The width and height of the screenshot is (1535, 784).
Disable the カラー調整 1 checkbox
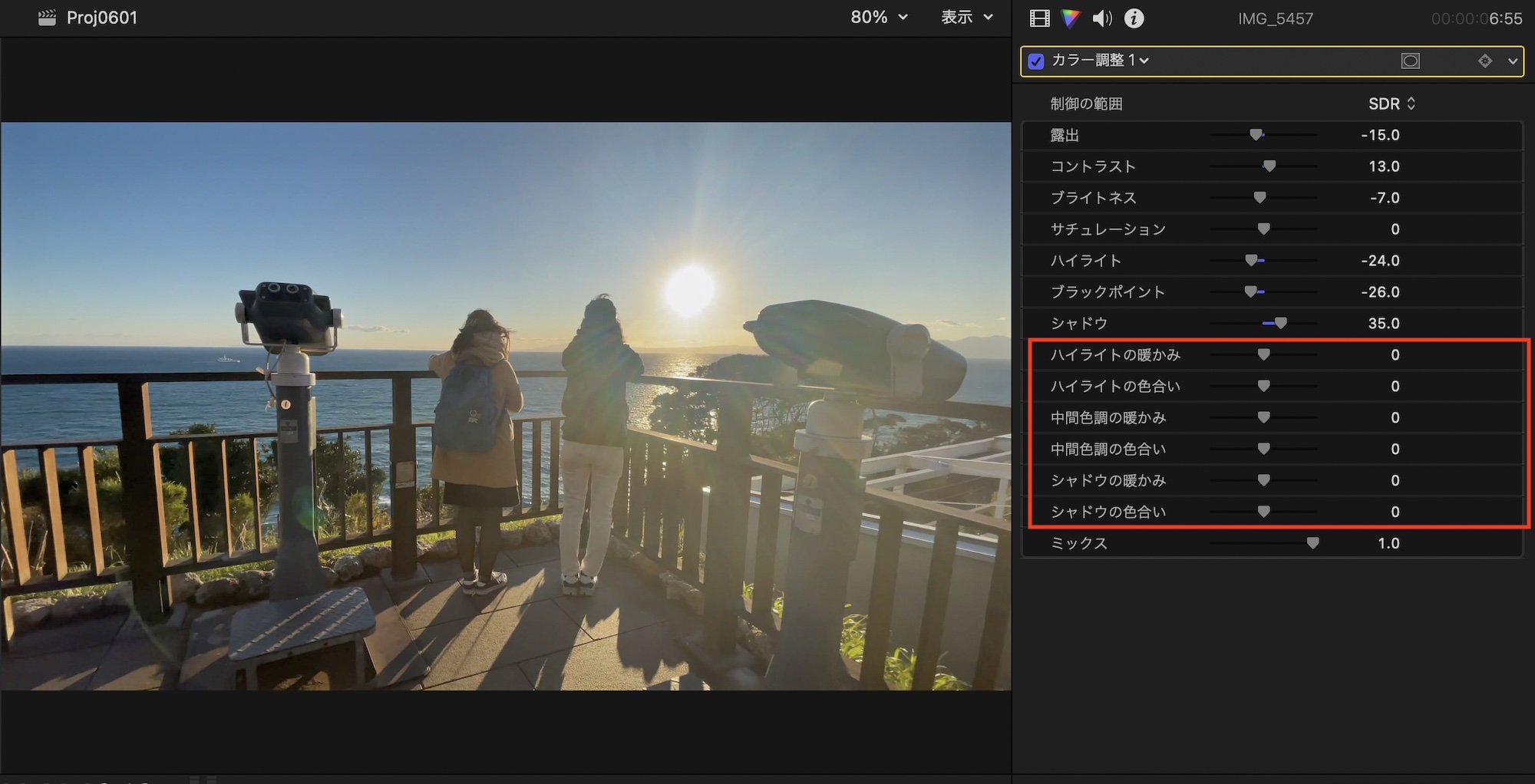[x=1036, y=61]
